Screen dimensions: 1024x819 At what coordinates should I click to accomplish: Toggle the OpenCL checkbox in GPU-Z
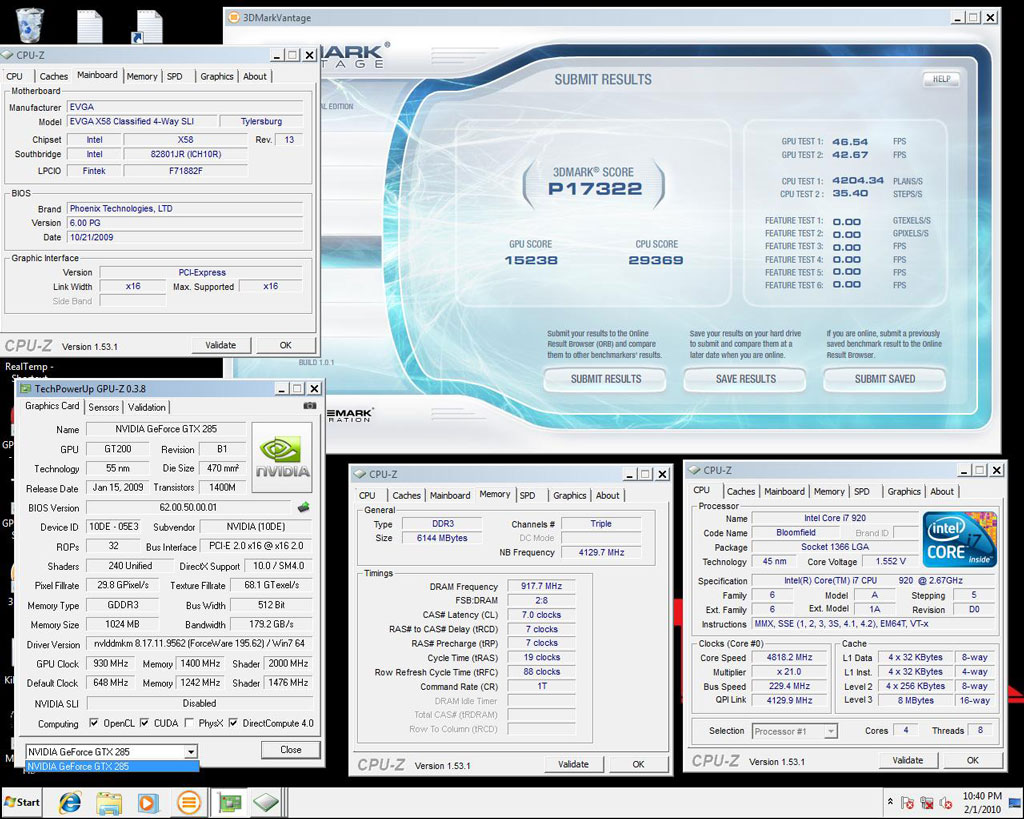(94, 724)
